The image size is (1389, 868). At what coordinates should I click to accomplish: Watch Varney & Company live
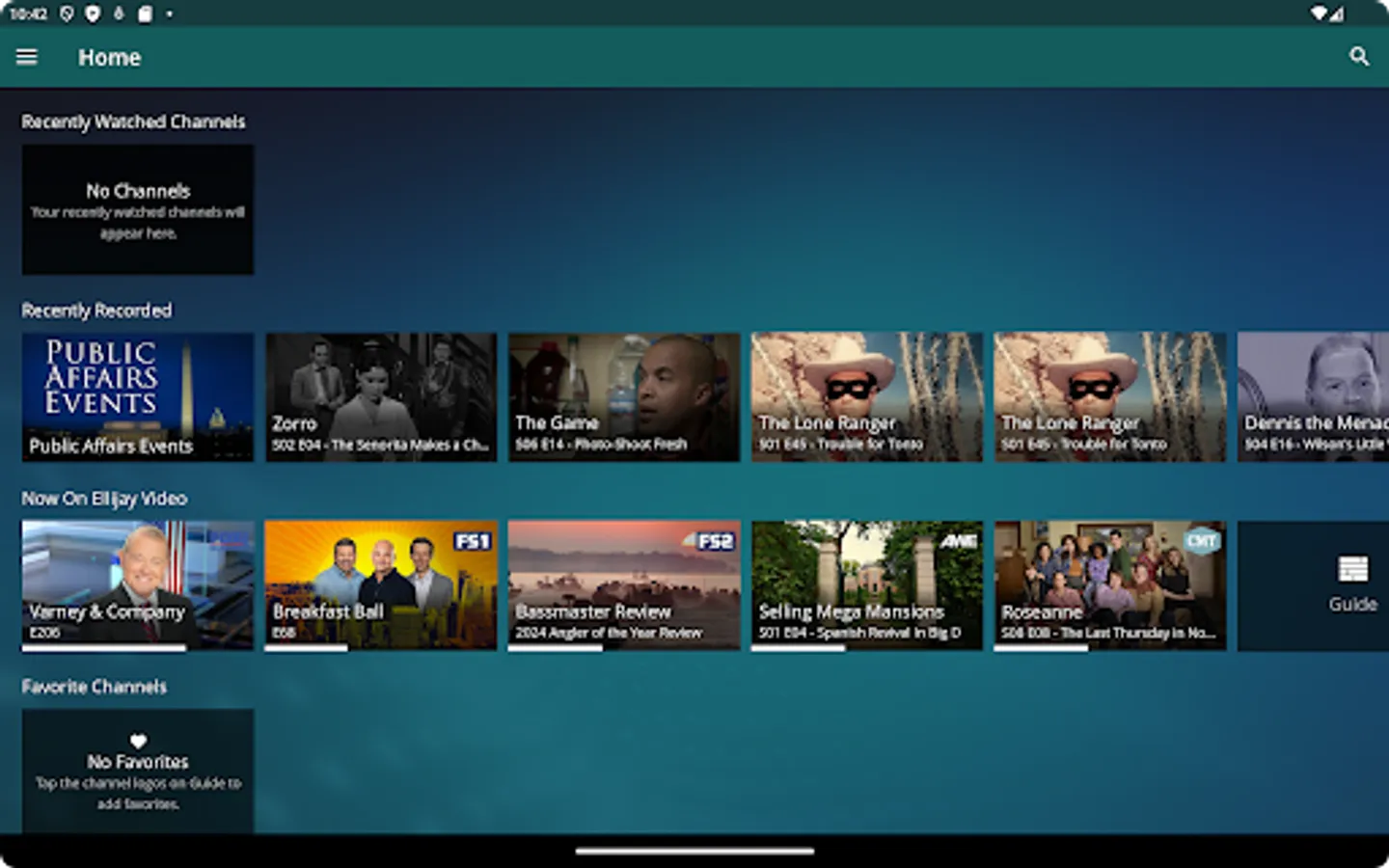(x=138, y=584)
